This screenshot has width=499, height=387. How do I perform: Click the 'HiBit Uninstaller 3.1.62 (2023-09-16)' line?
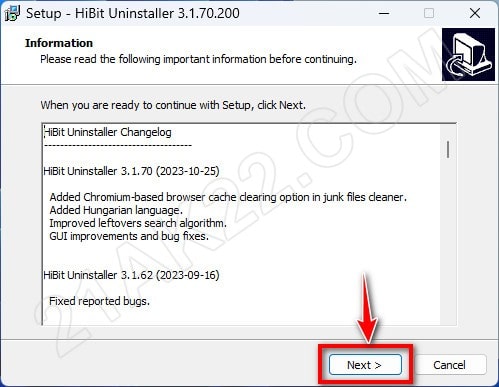131,275
